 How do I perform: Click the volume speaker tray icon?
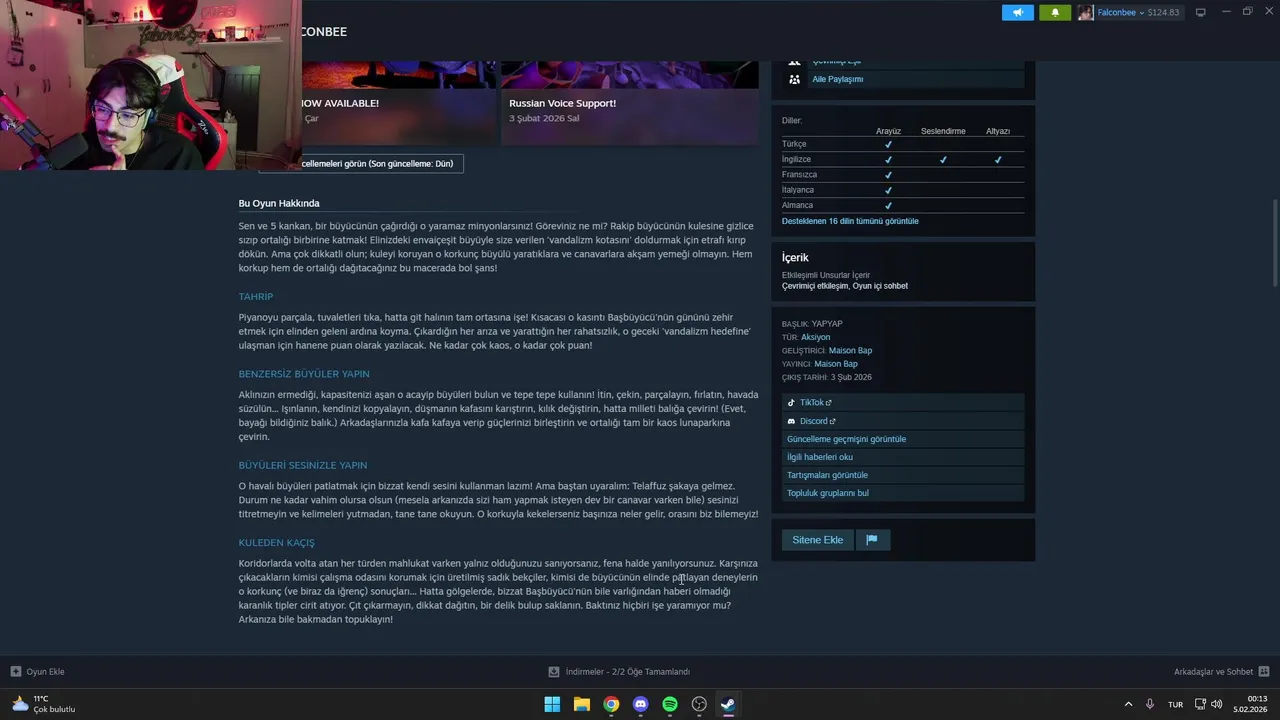click(1217, 704)
